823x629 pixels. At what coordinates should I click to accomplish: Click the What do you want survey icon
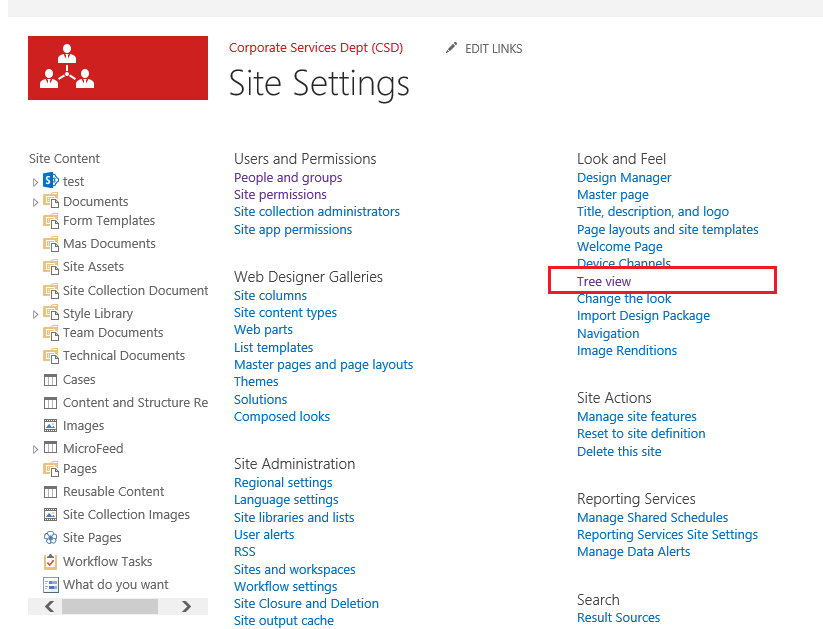[50, 584]
